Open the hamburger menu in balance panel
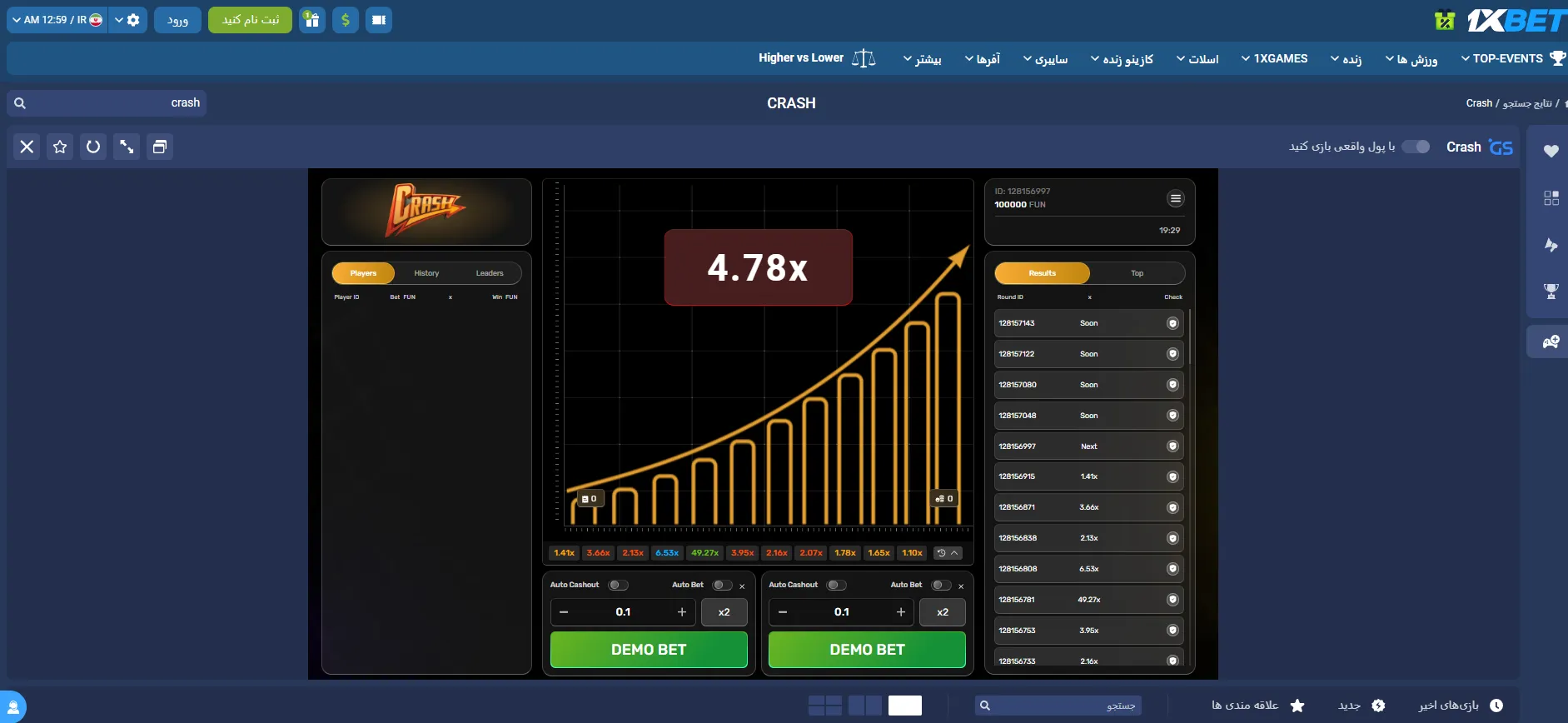Image resolution: width=1568 pixels, height=723 pixels. coord(1175,198)
